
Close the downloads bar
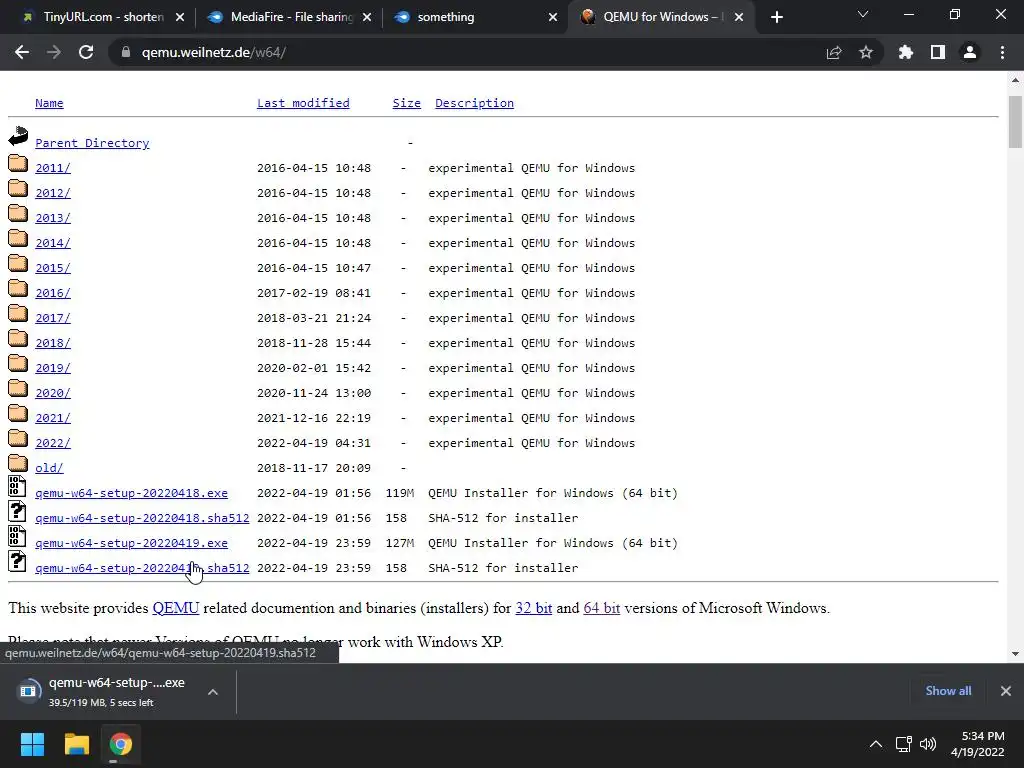pos(1006,691)
